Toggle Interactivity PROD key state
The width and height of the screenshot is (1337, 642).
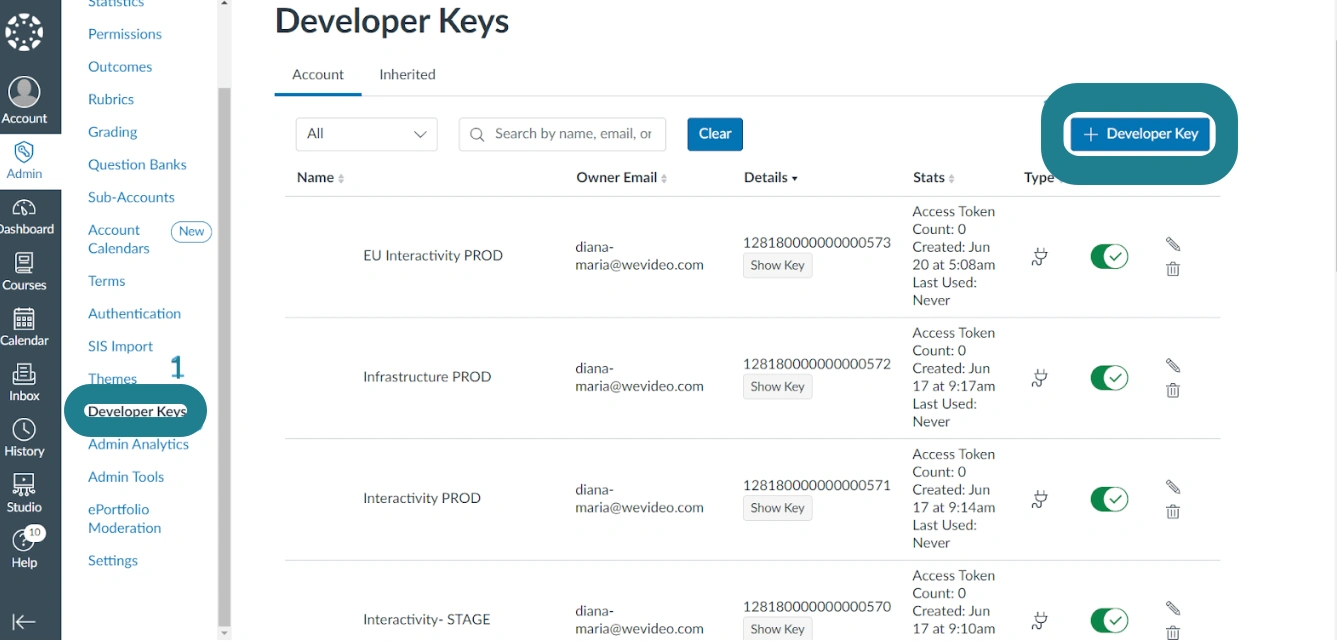coord(1109,499)
